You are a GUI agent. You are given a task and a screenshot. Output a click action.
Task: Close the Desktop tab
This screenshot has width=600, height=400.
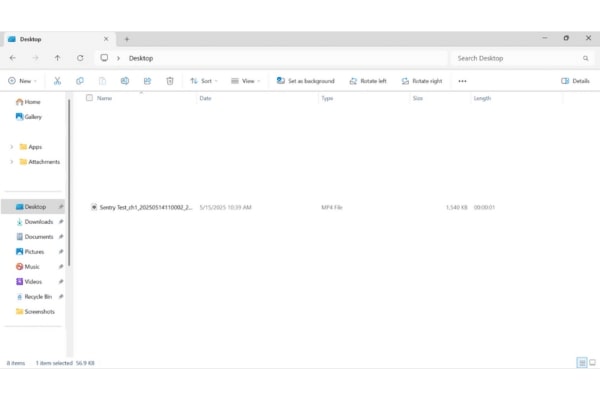click(106, 39)
